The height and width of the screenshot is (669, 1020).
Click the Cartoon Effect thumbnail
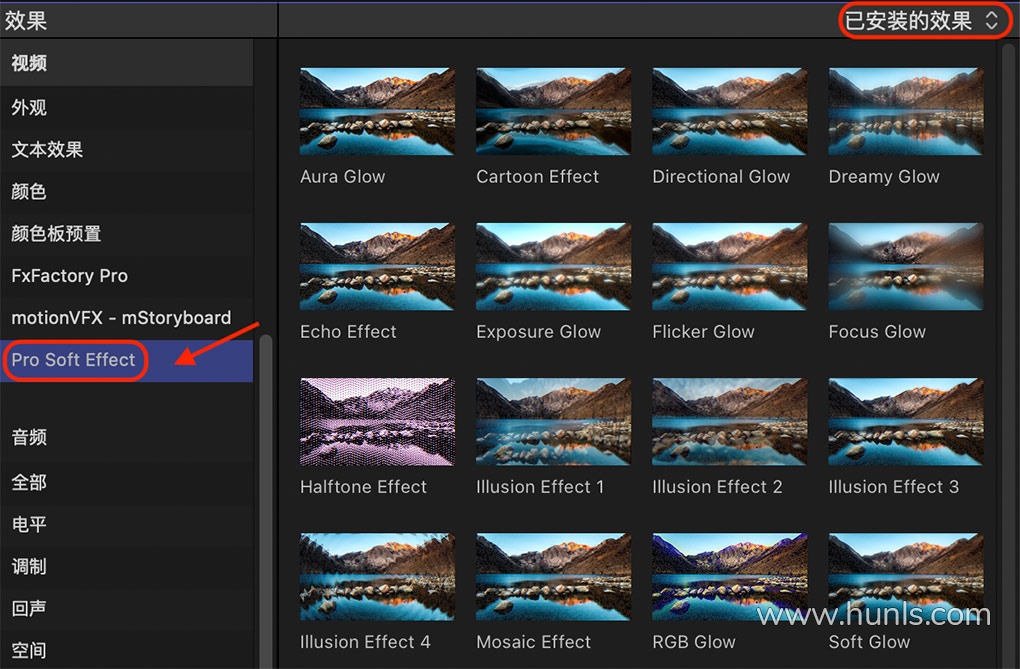click(x=554, y=111)
